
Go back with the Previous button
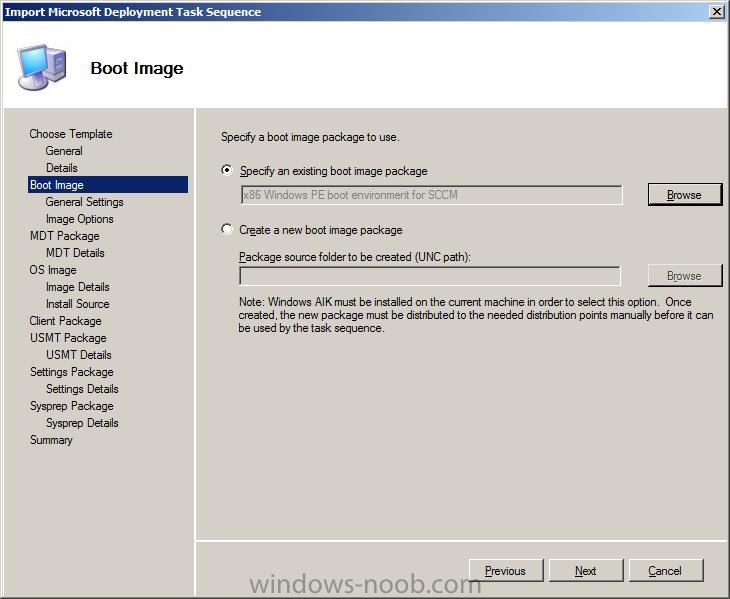(506, 570)
